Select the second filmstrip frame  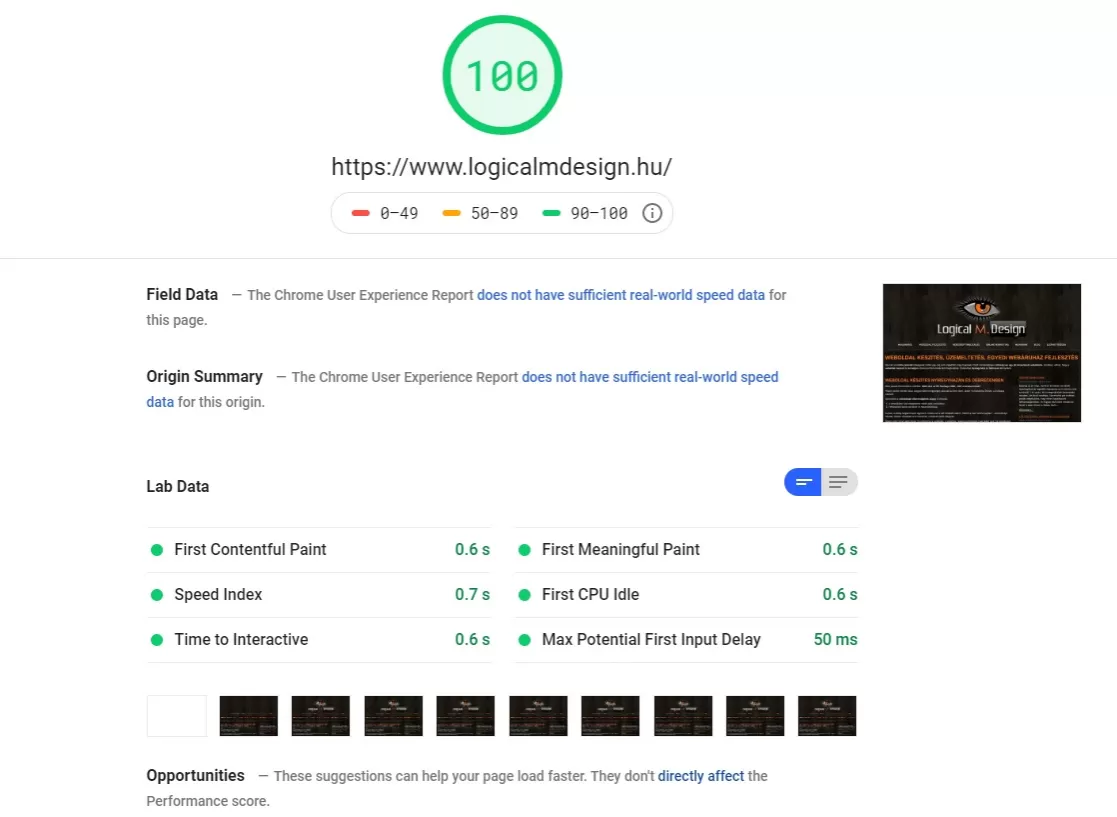click(x=249, y=716)
